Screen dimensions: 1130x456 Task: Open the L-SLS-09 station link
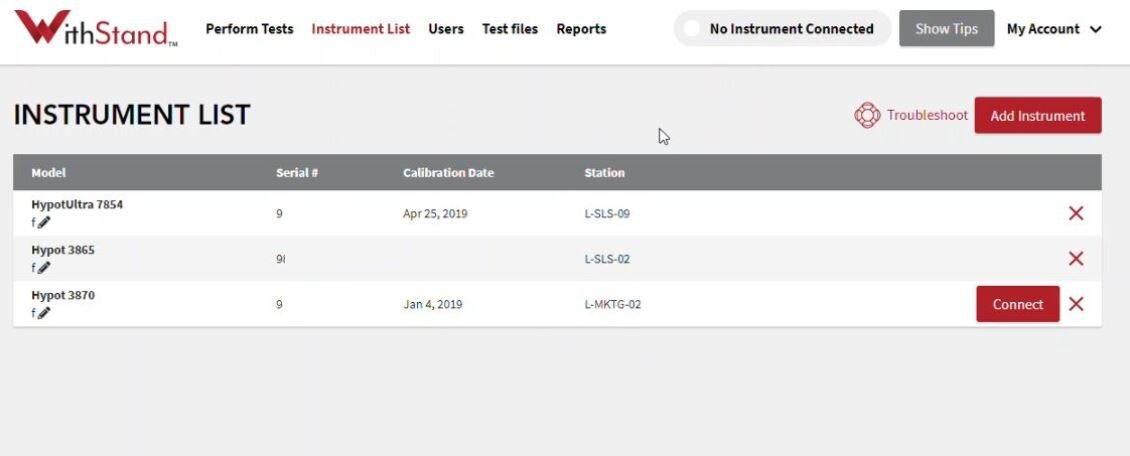pos(607,213)
